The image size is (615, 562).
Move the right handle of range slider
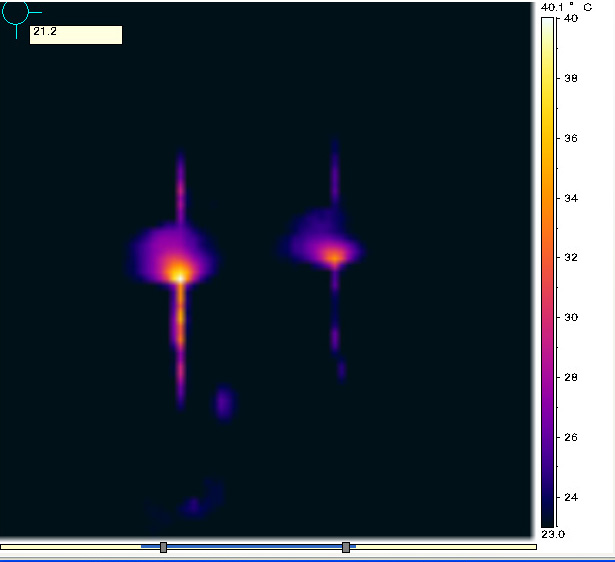(346, 547)
